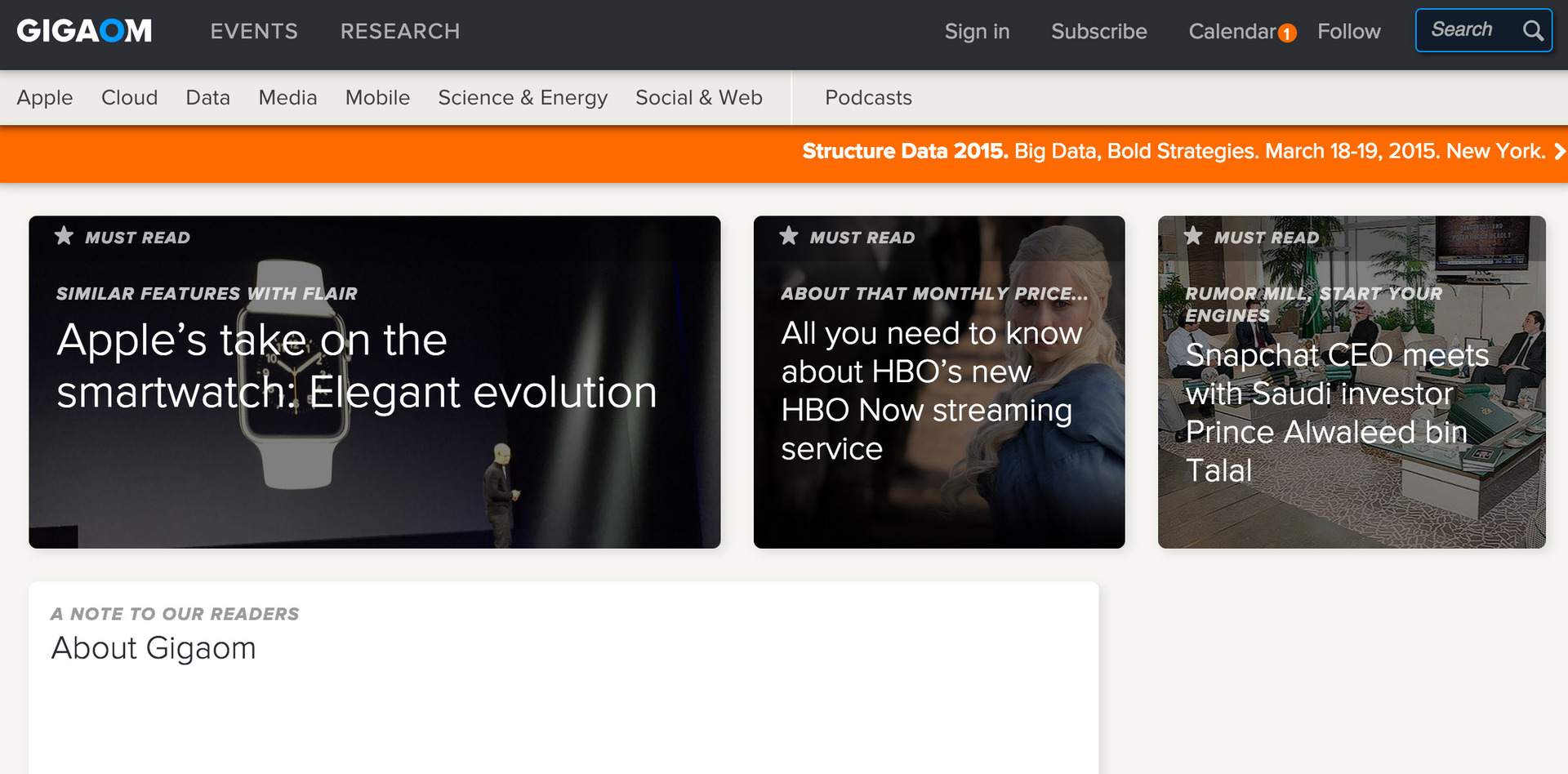Click Similar Features With Flair subtitle

[x=207, y=294]
